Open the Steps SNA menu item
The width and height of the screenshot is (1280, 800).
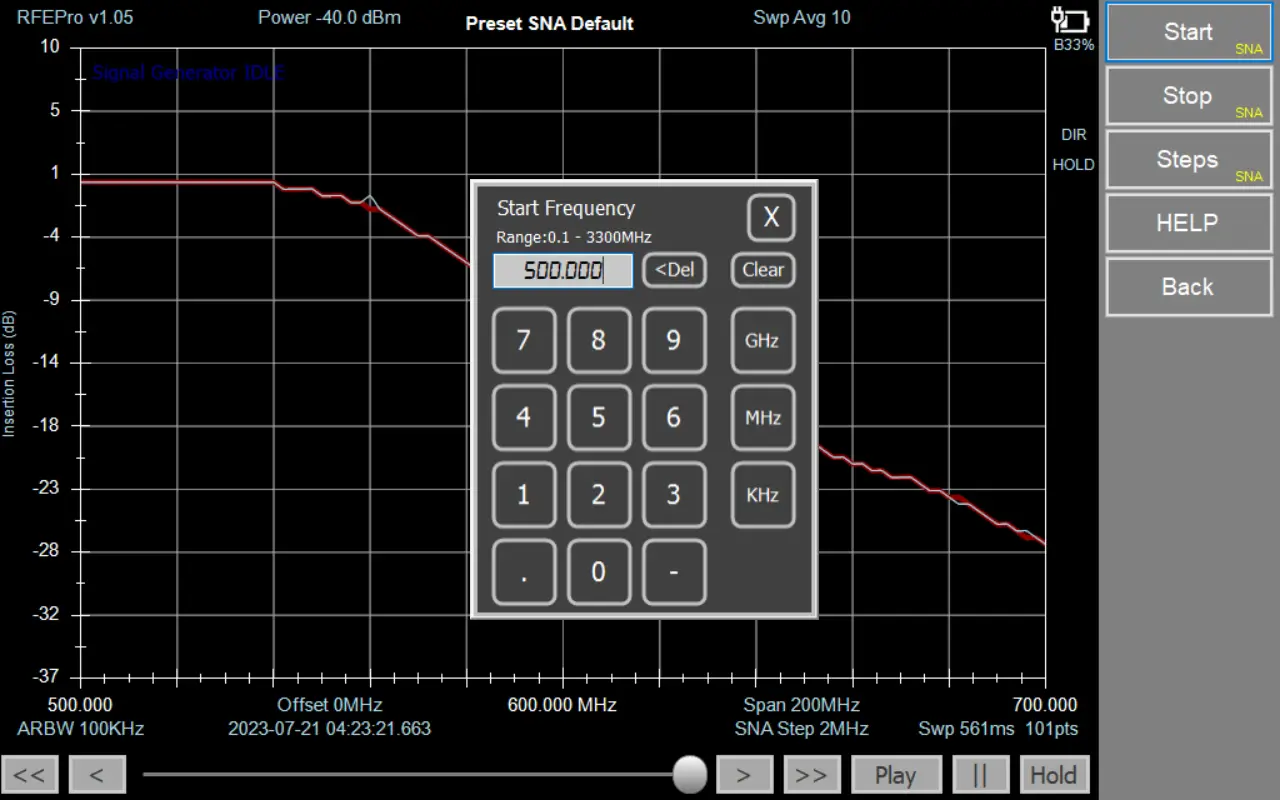(1188, 160)
